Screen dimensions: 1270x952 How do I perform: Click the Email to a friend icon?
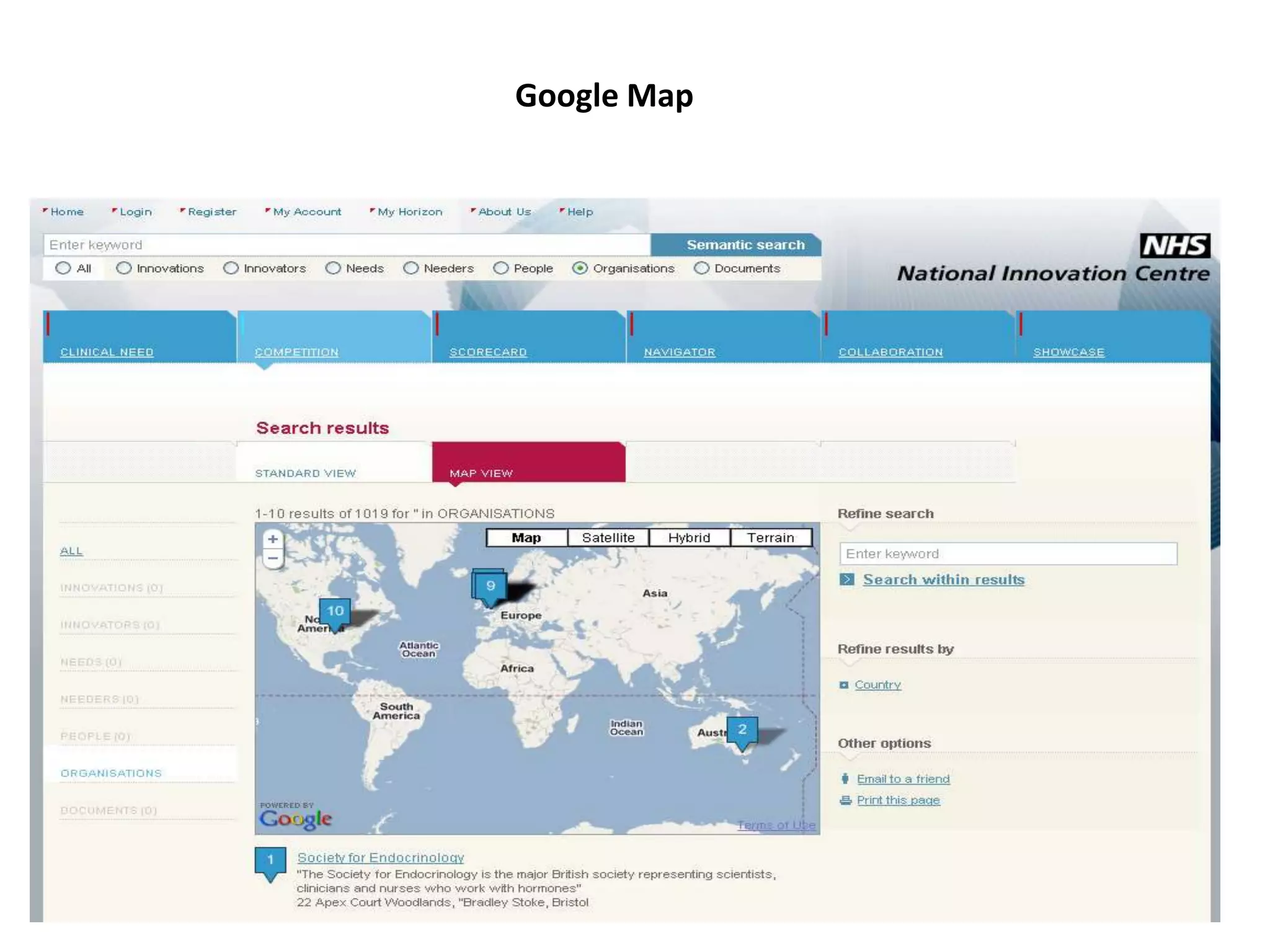coord(845,779)
